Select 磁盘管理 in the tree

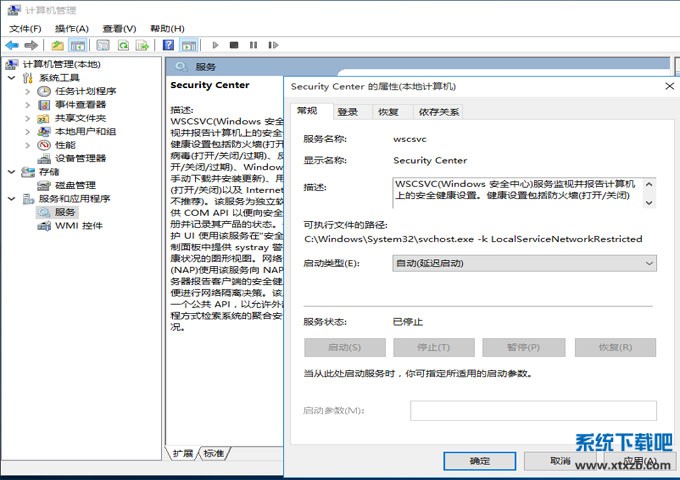pos(75,185)
